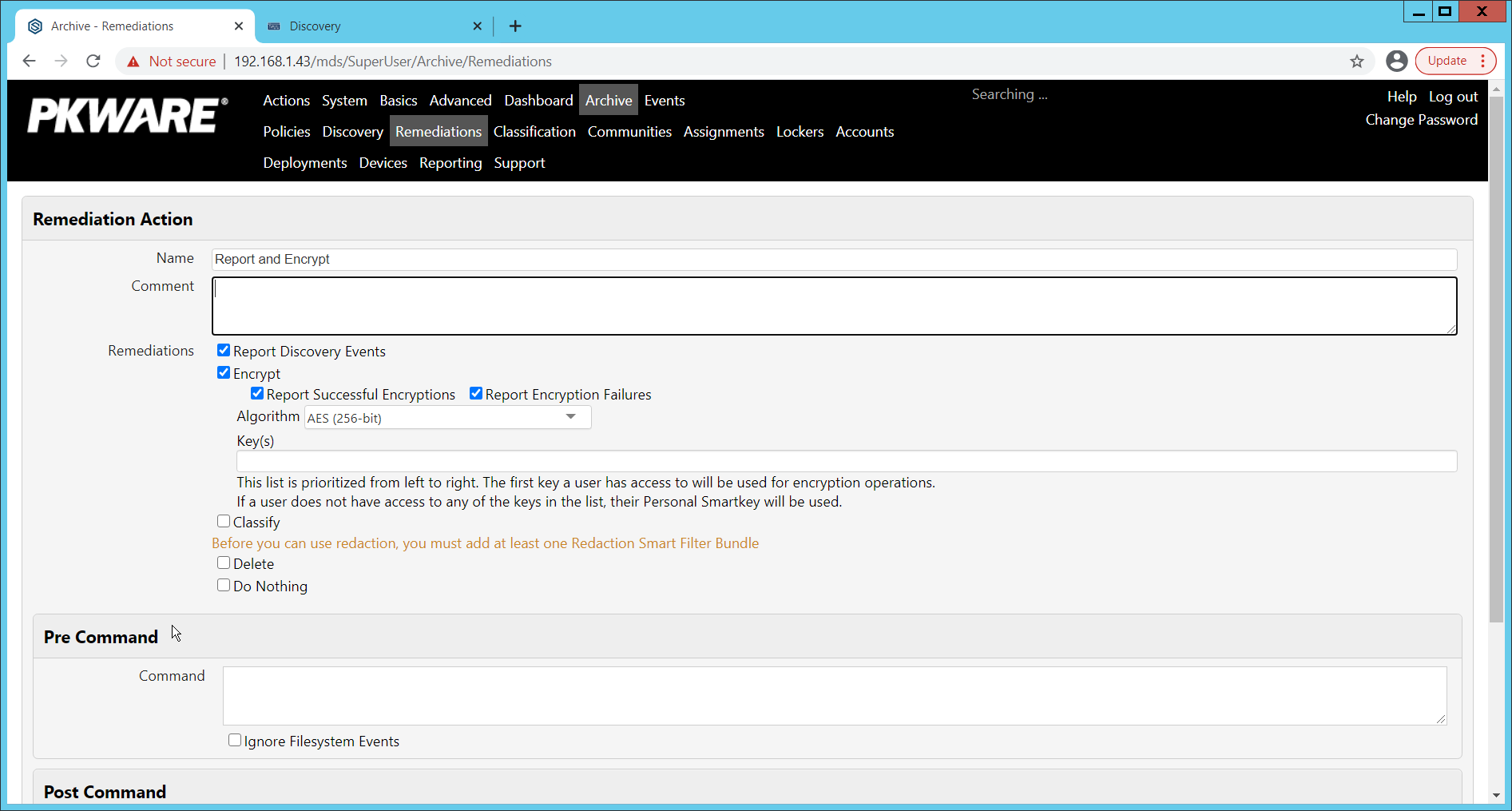Open the browser profile account icon
This screenshot has width=1512, height=811.
(1396, 62)
